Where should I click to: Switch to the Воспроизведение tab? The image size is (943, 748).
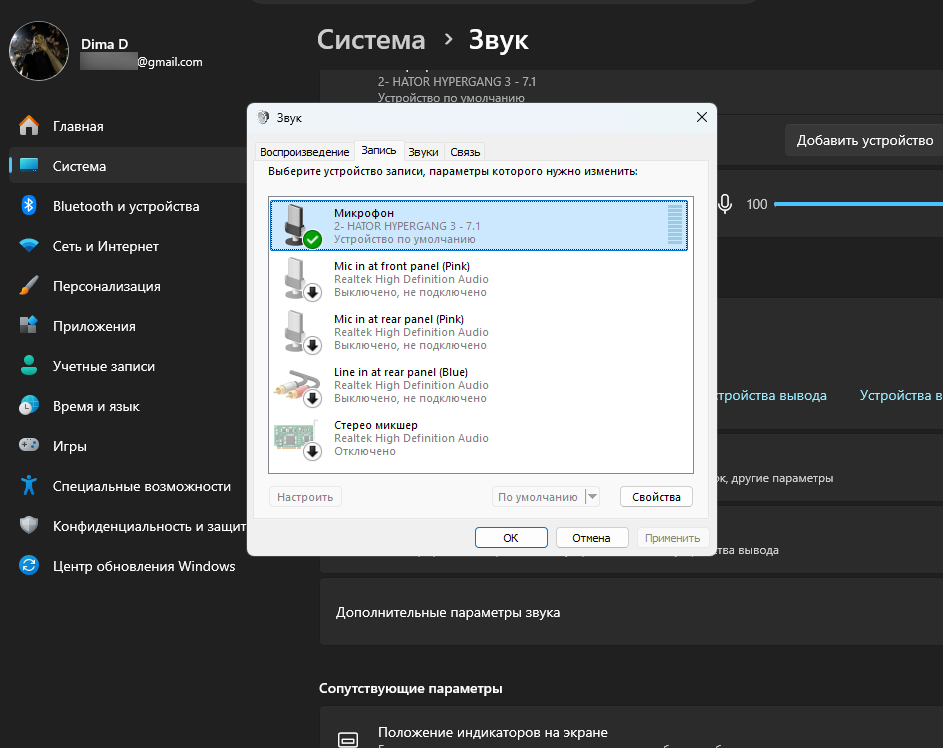304,152
